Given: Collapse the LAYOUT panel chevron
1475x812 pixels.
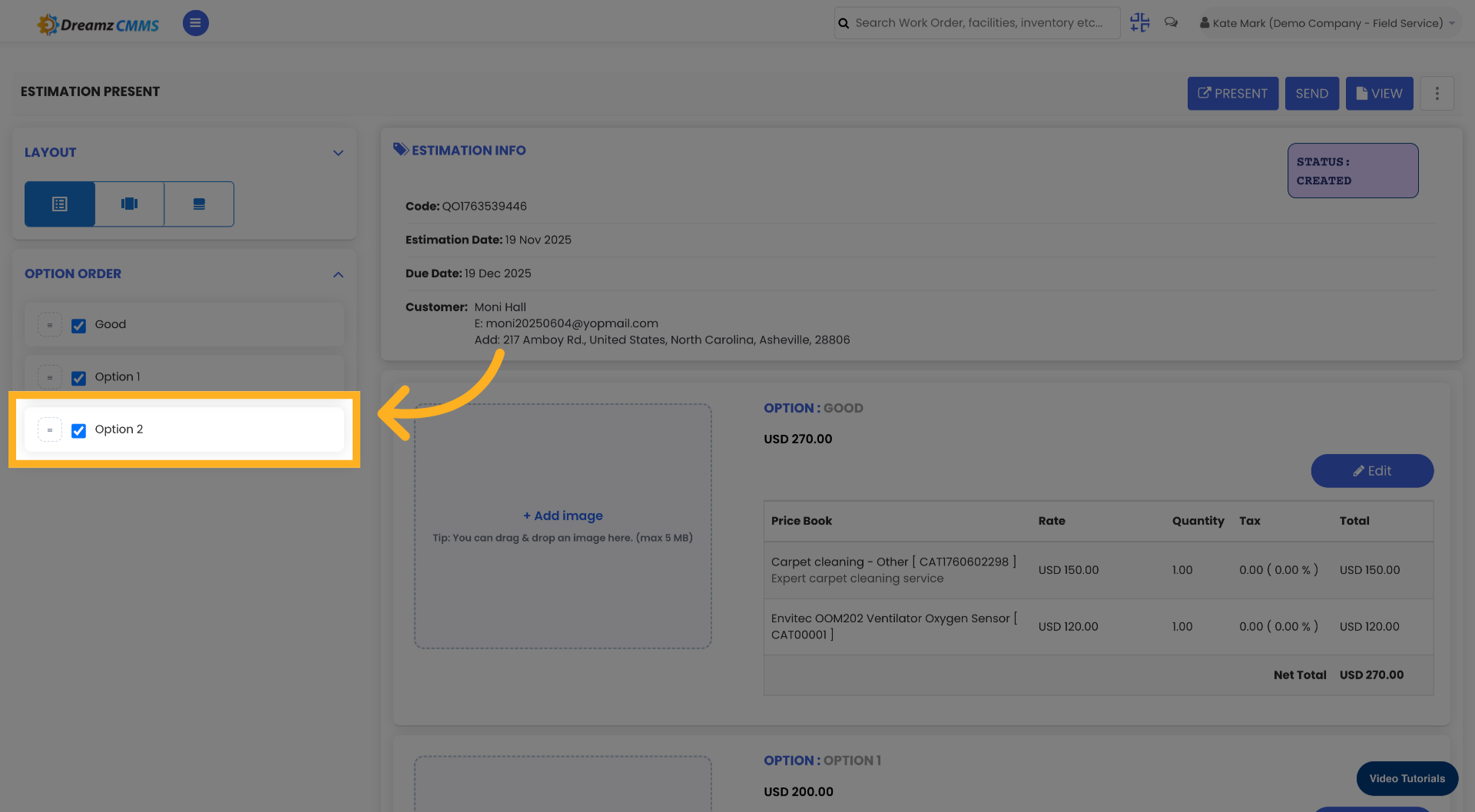Looking at the screenshot, I should click(338, 153).
